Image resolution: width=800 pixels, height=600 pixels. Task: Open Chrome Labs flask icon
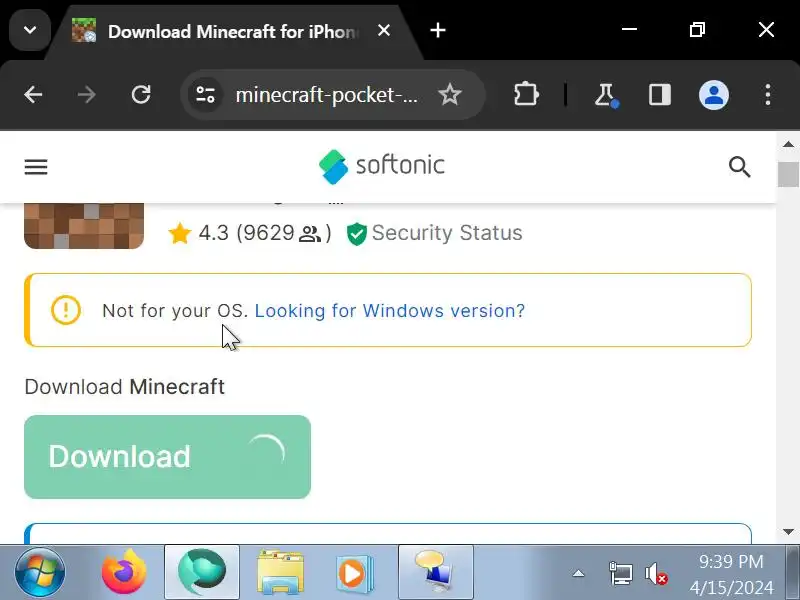pos(606,95)
